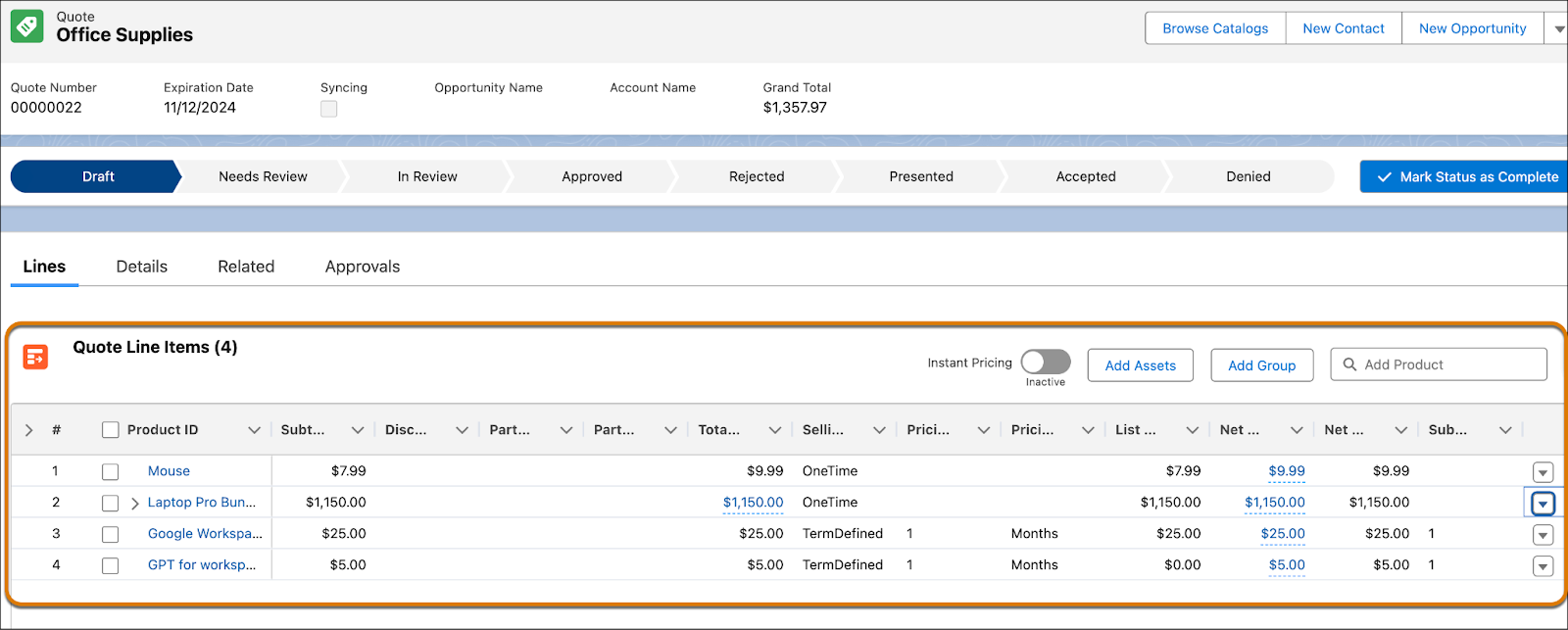Image resolution: width=1568 pixels, height=630 pixels.
Task: Open the Laptop Pro Bun... product link
Action: click(x=202, y=503)
